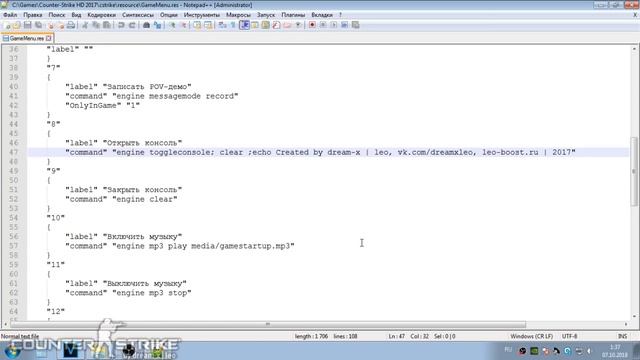
Task: Click "engine mp3 stop" on line 62
Action: pyautogui.click(x=152, y=293)
